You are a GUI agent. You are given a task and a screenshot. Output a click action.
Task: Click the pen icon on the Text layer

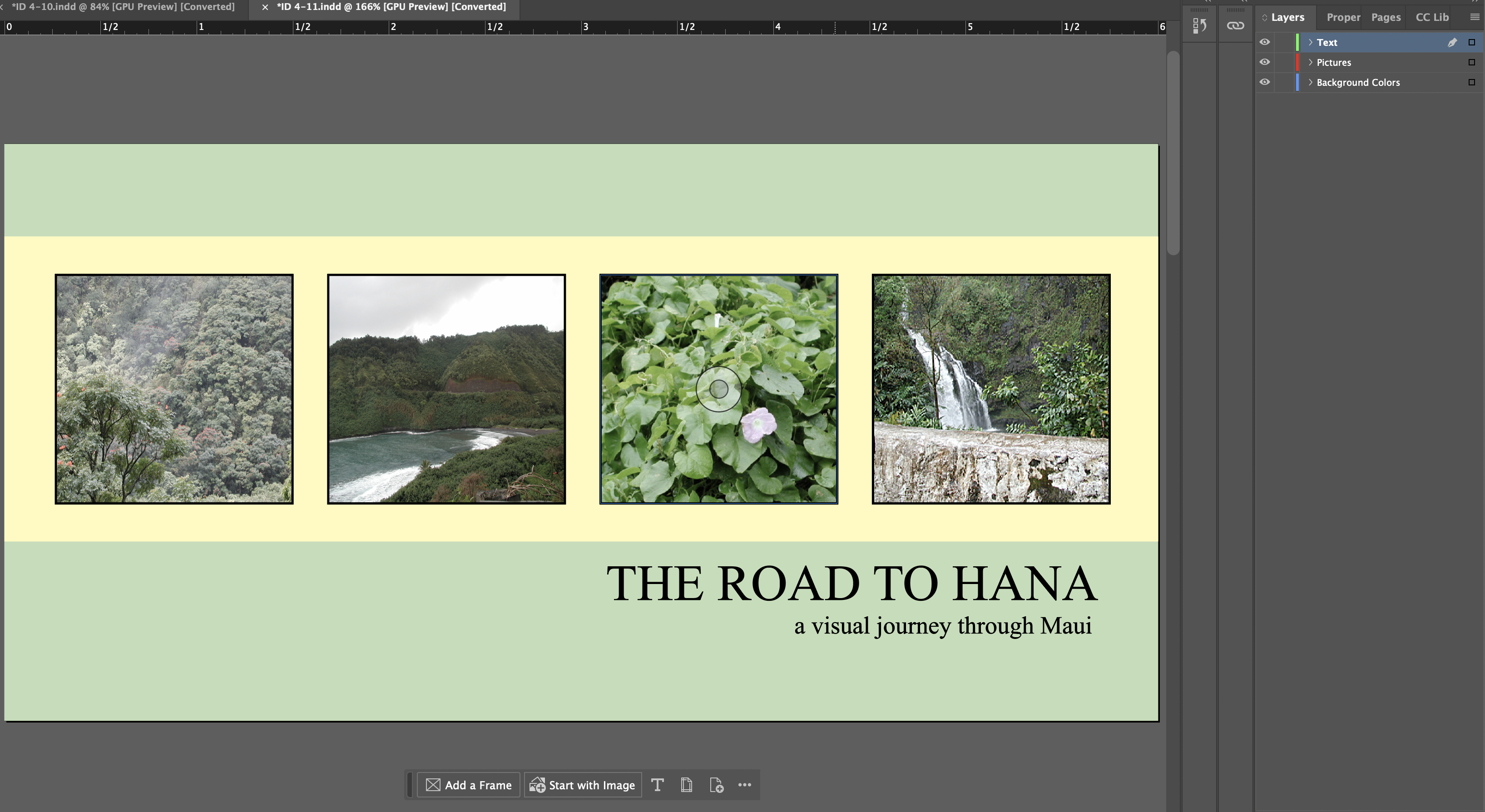tap(1452, 42)
